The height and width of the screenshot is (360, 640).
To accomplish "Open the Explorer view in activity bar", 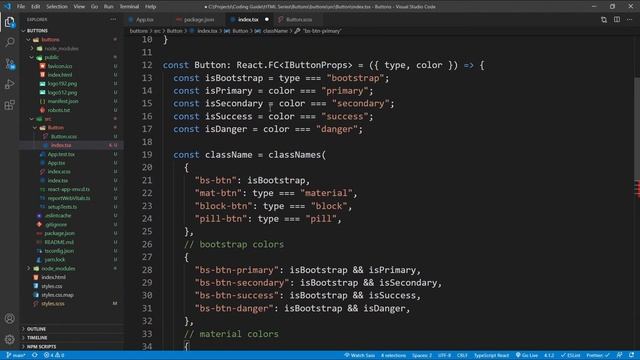I will [9, 22].
